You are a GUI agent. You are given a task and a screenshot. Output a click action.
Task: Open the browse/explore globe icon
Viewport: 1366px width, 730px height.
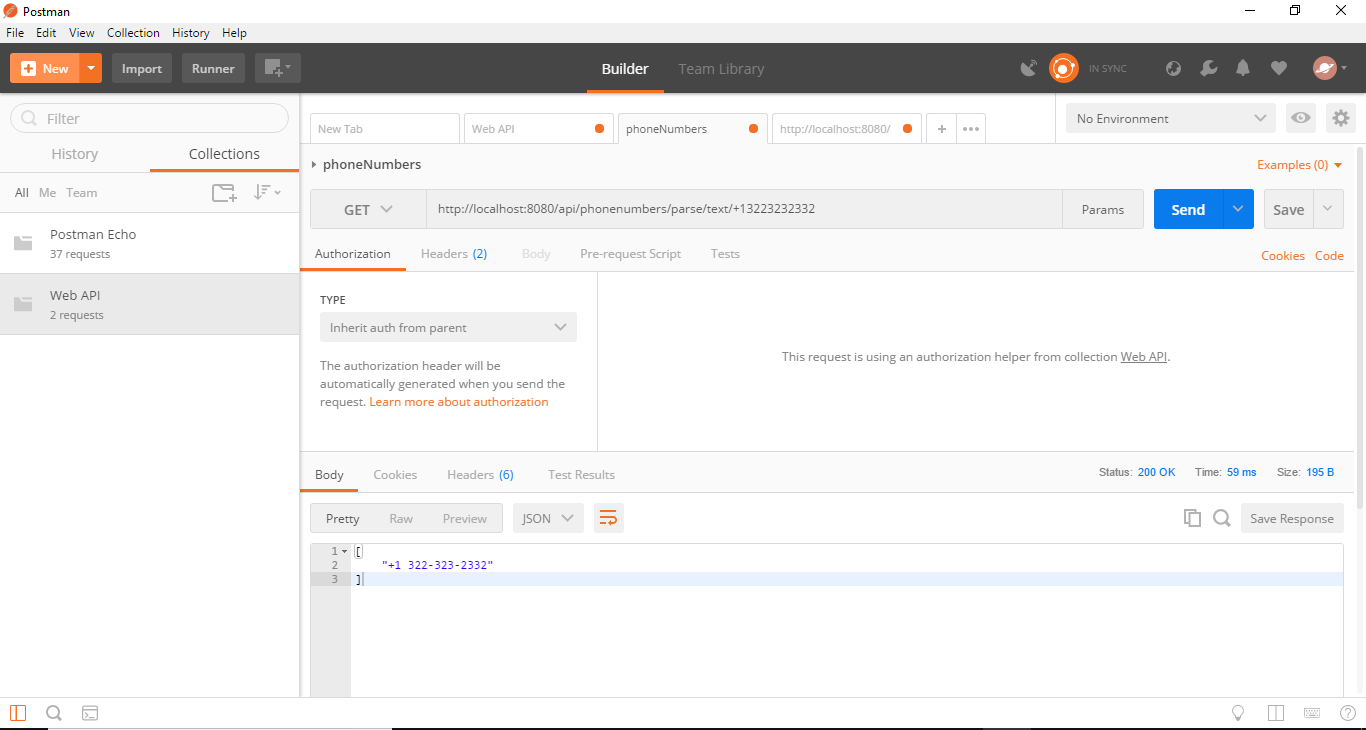(1174, 68)
